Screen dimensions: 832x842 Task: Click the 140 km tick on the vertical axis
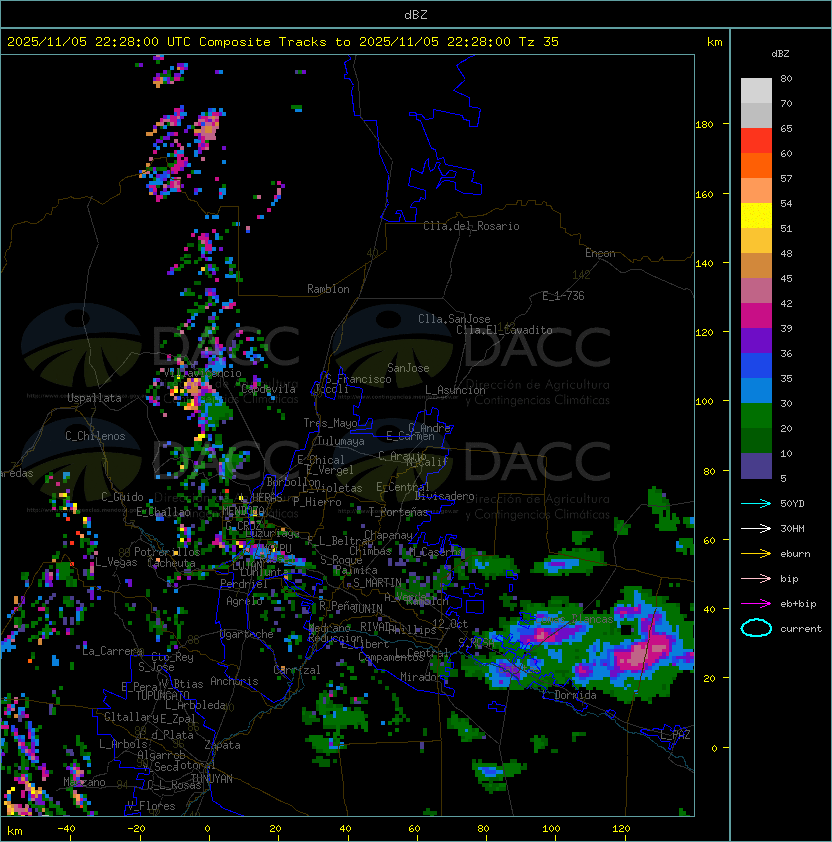tap(704, 264)
